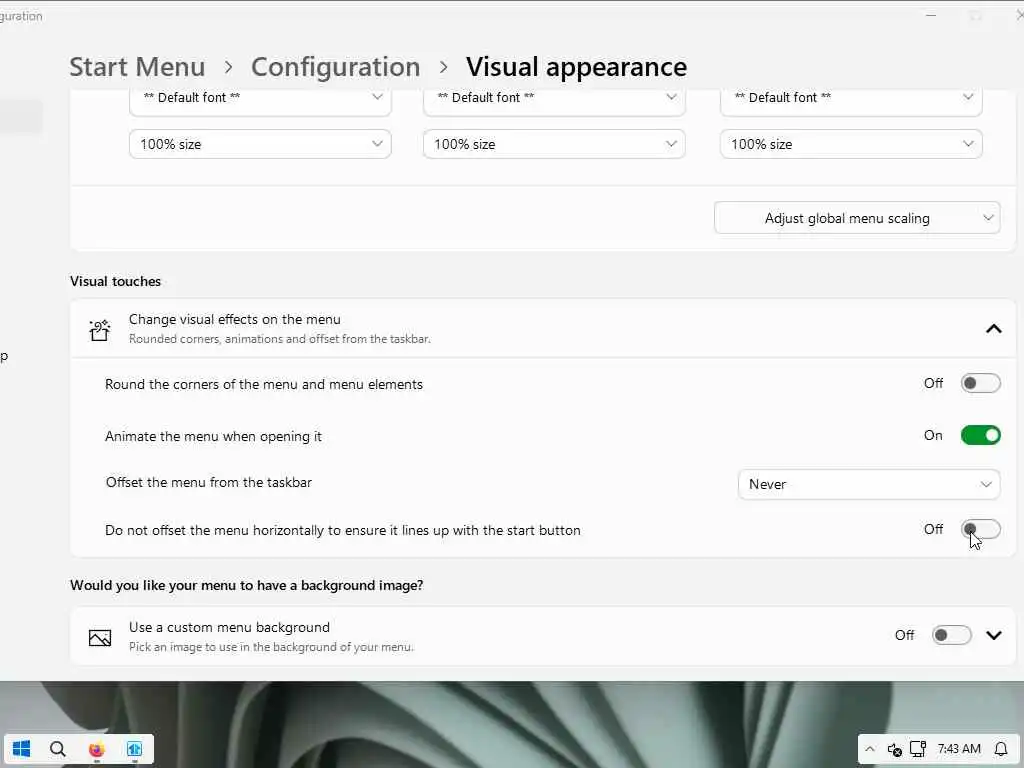Click the custom menu background image icon
The image size is (1024, 768).
[x=99, y=636]
